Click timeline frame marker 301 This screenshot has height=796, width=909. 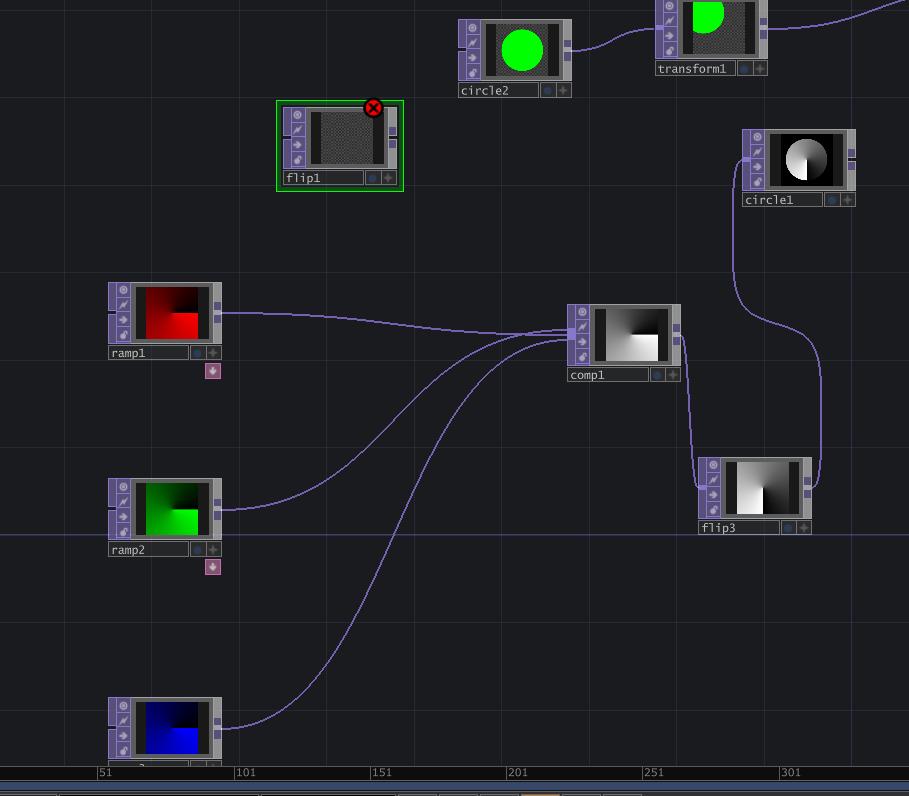point(790,772)
